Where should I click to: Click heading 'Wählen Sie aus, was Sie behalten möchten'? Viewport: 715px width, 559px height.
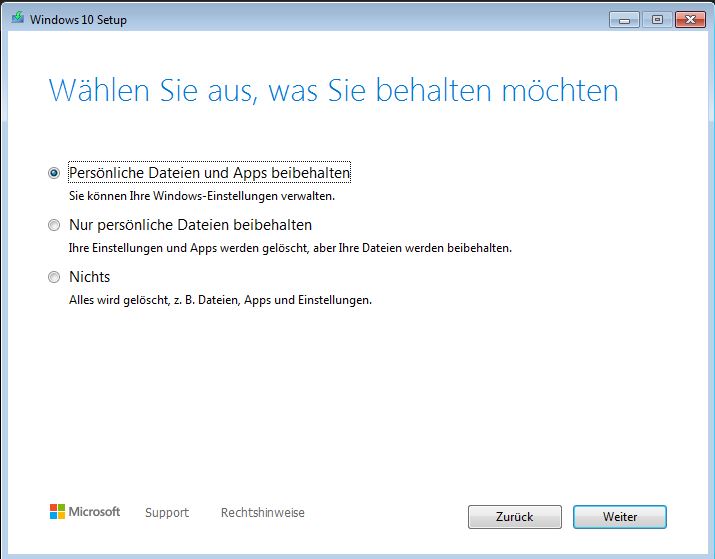[333, 90]
